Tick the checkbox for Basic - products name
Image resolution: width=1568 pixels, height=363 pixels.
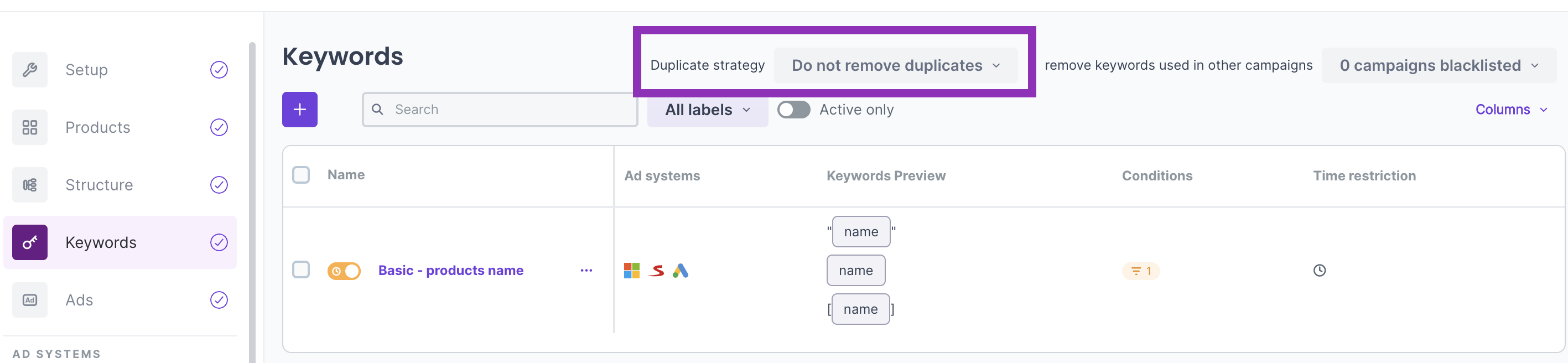pyautogui.click(x=300, y=270)
